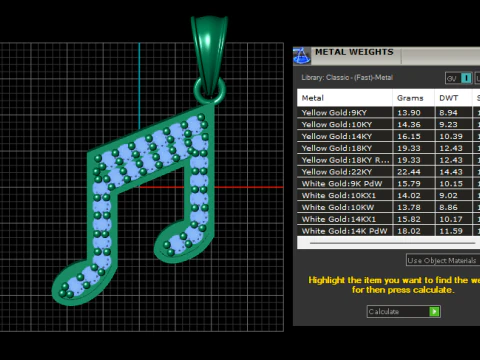Click the 11.59 DWT value
Image resolution: width=480 pixels, height=360 pixels.
pyautogui.click(x=451, y=231)
